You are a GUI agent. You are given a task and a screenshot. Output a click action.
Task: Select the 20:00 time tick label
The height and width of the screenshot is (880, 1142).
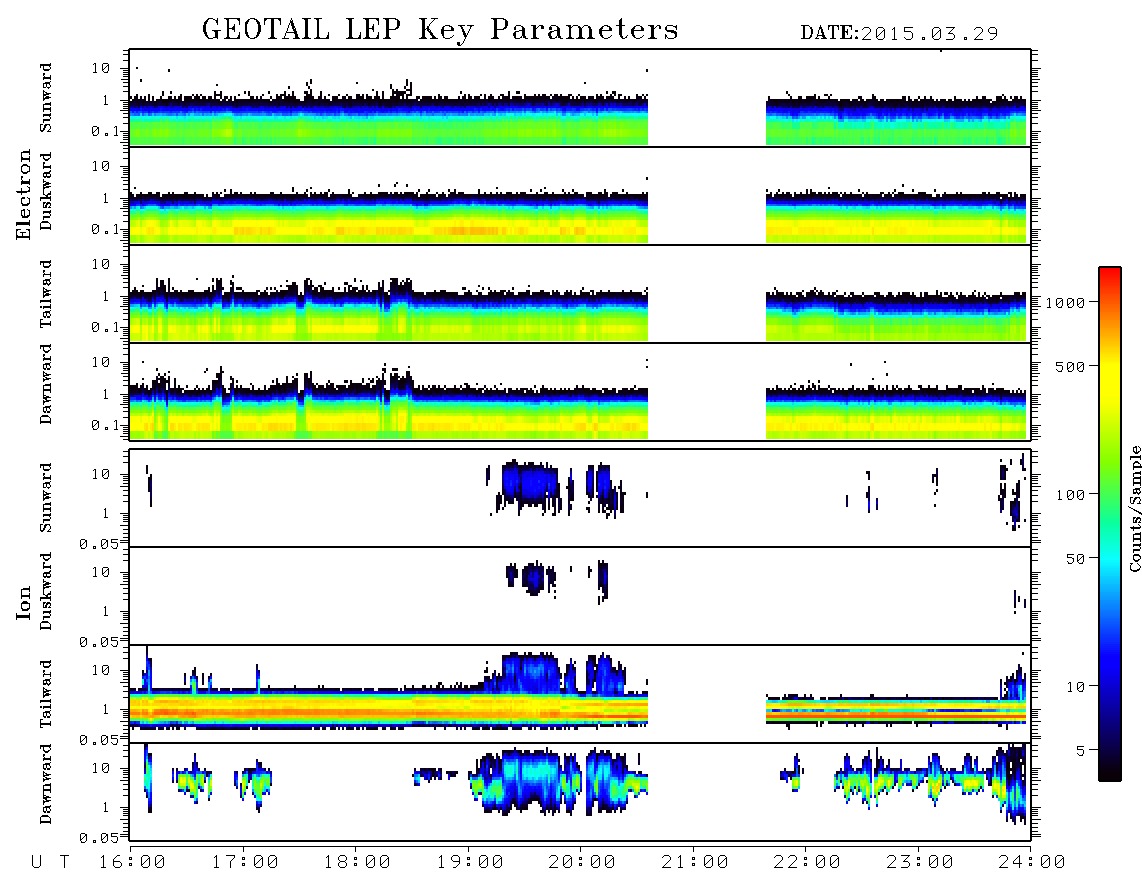(x=583, y=863)
